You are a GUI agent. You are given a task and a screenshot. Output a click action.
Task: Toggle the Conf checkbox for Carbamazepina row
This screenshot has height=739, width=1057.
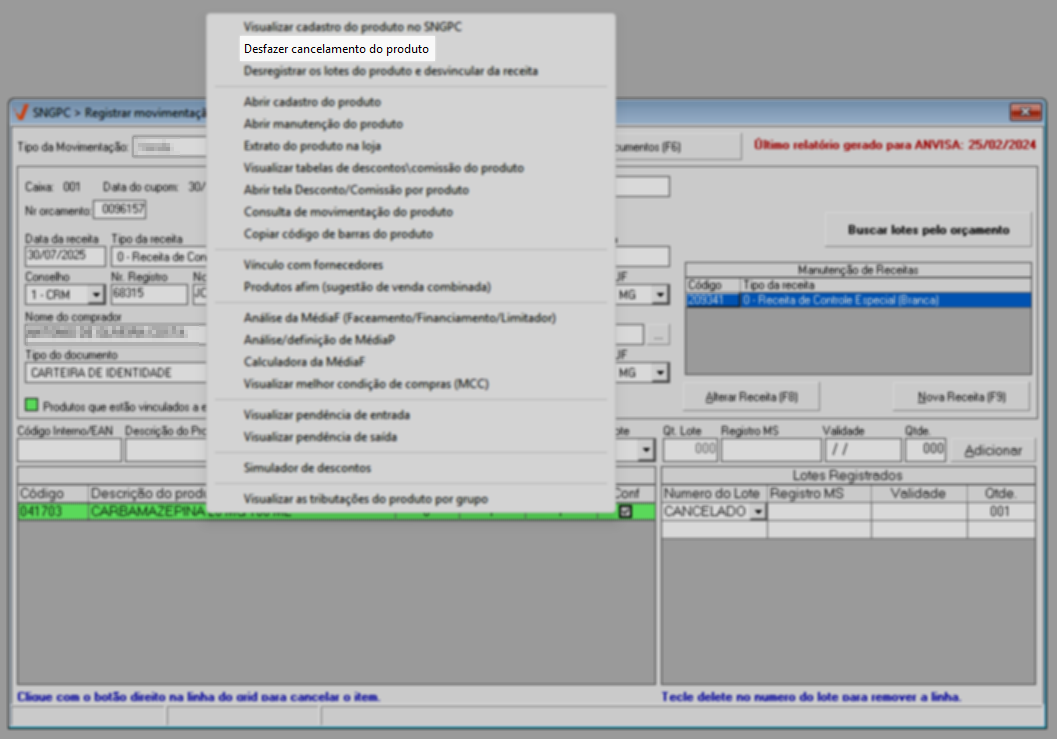point(626,512)
